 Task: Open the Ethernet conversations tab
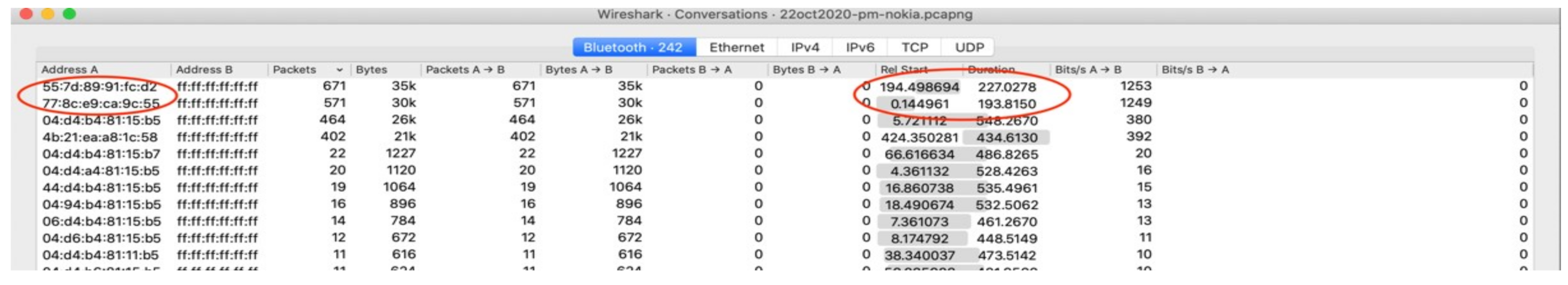(737, 47)
